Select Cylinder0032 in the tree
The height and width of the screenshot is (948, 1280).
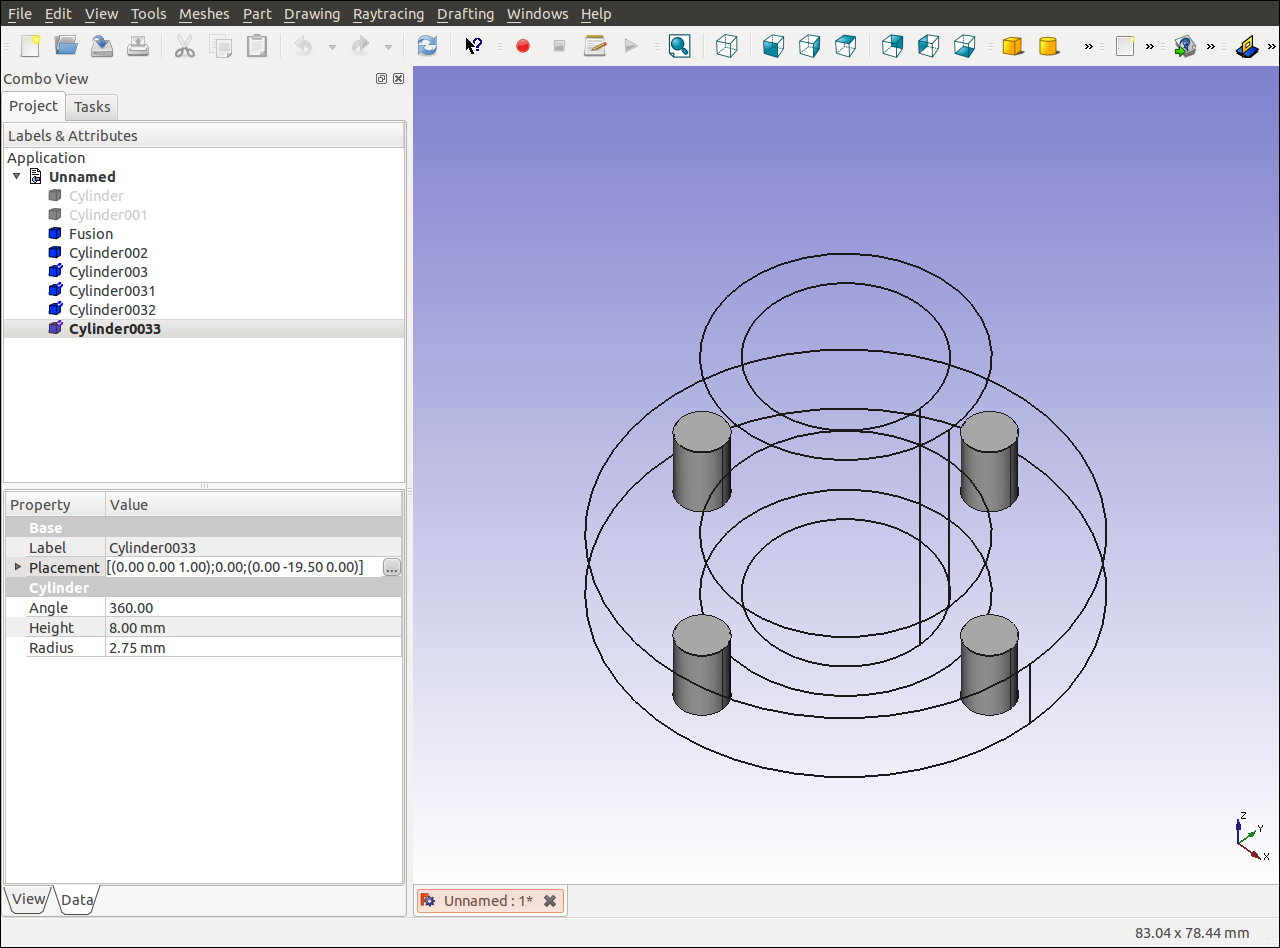[x=112, y=309]
